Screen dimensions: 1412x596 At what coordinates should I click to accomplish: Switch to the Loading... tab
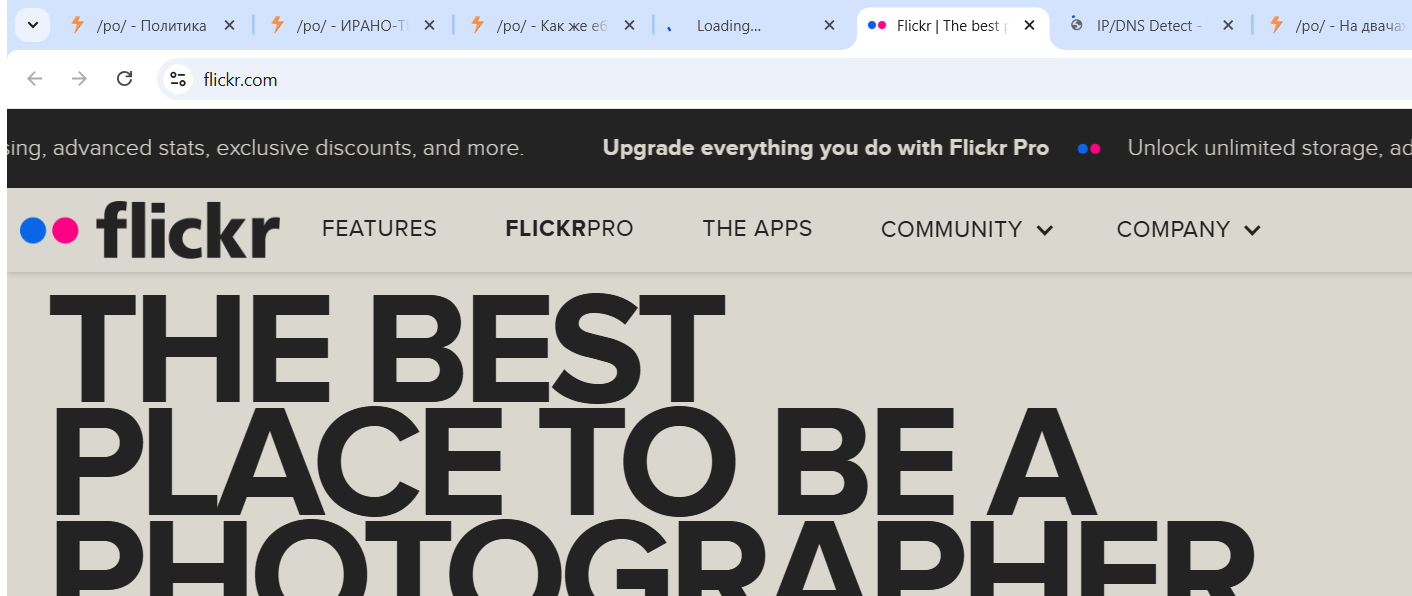click(x=752, y=25)
